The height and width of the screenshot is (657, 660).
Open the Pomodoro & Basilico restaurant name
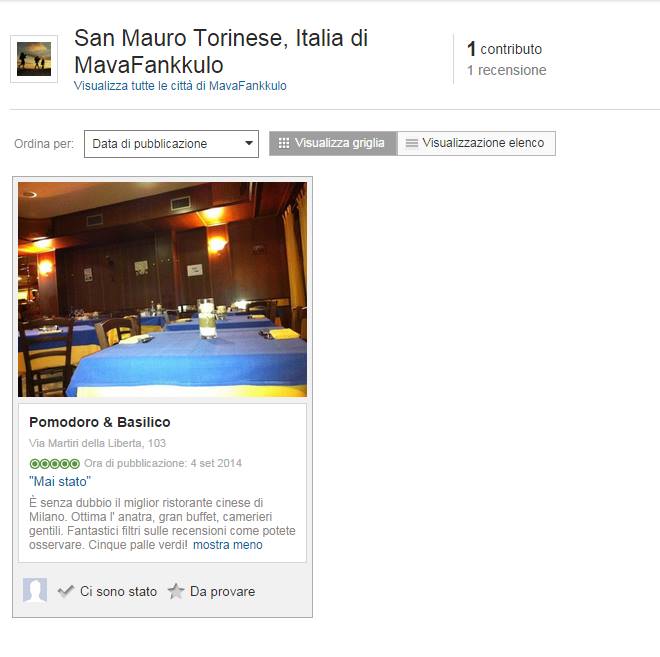[100, 422]
